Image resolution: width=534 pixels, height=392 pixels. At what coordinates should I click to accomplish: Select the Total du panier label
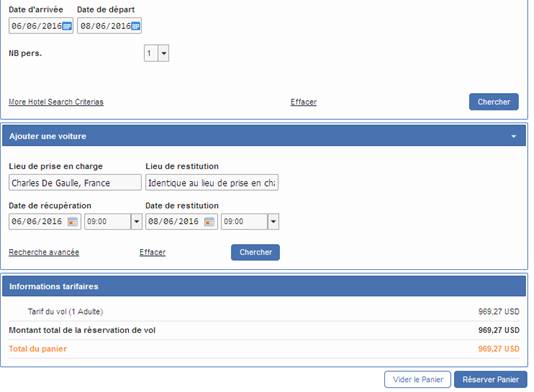[38, 349]
